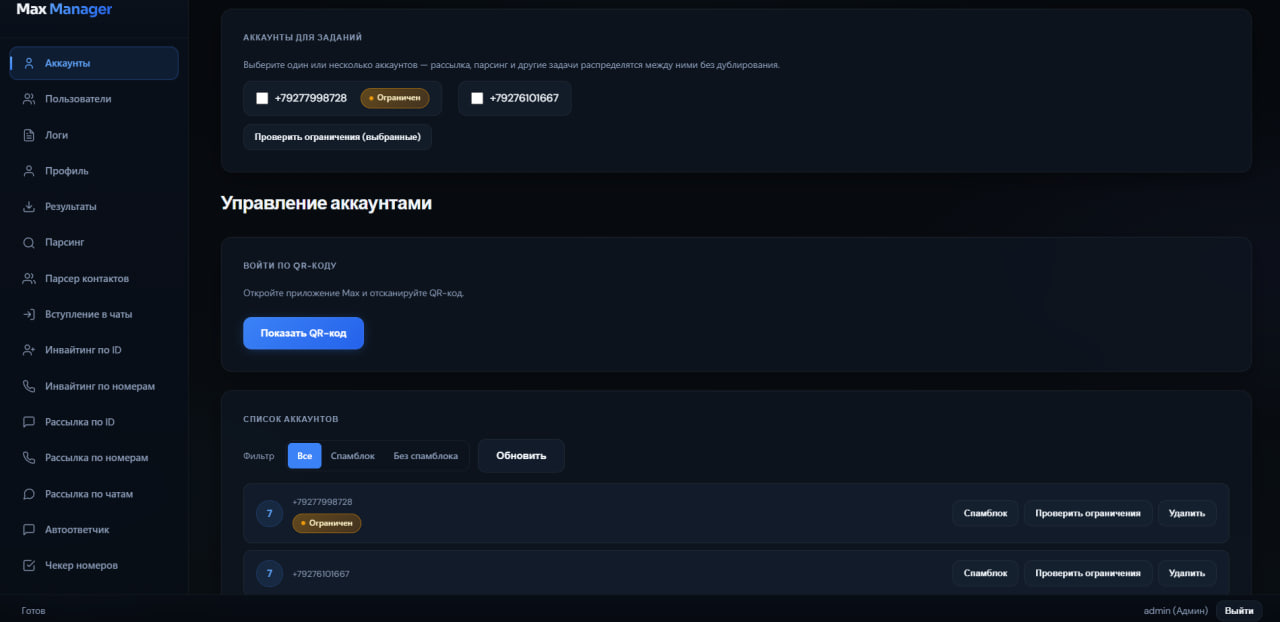1280x622 pixels.
Task: Tick the checkbox for +79276101667
Action: tap(477, 98)
